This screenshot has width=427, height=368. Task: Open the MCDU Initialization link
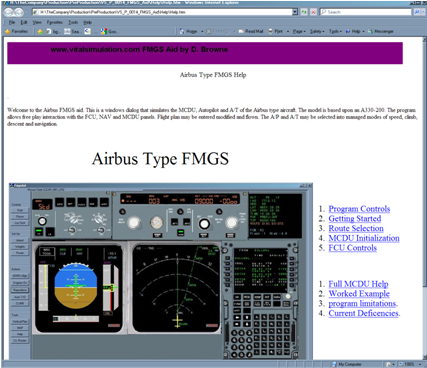(x=364, y=238)
